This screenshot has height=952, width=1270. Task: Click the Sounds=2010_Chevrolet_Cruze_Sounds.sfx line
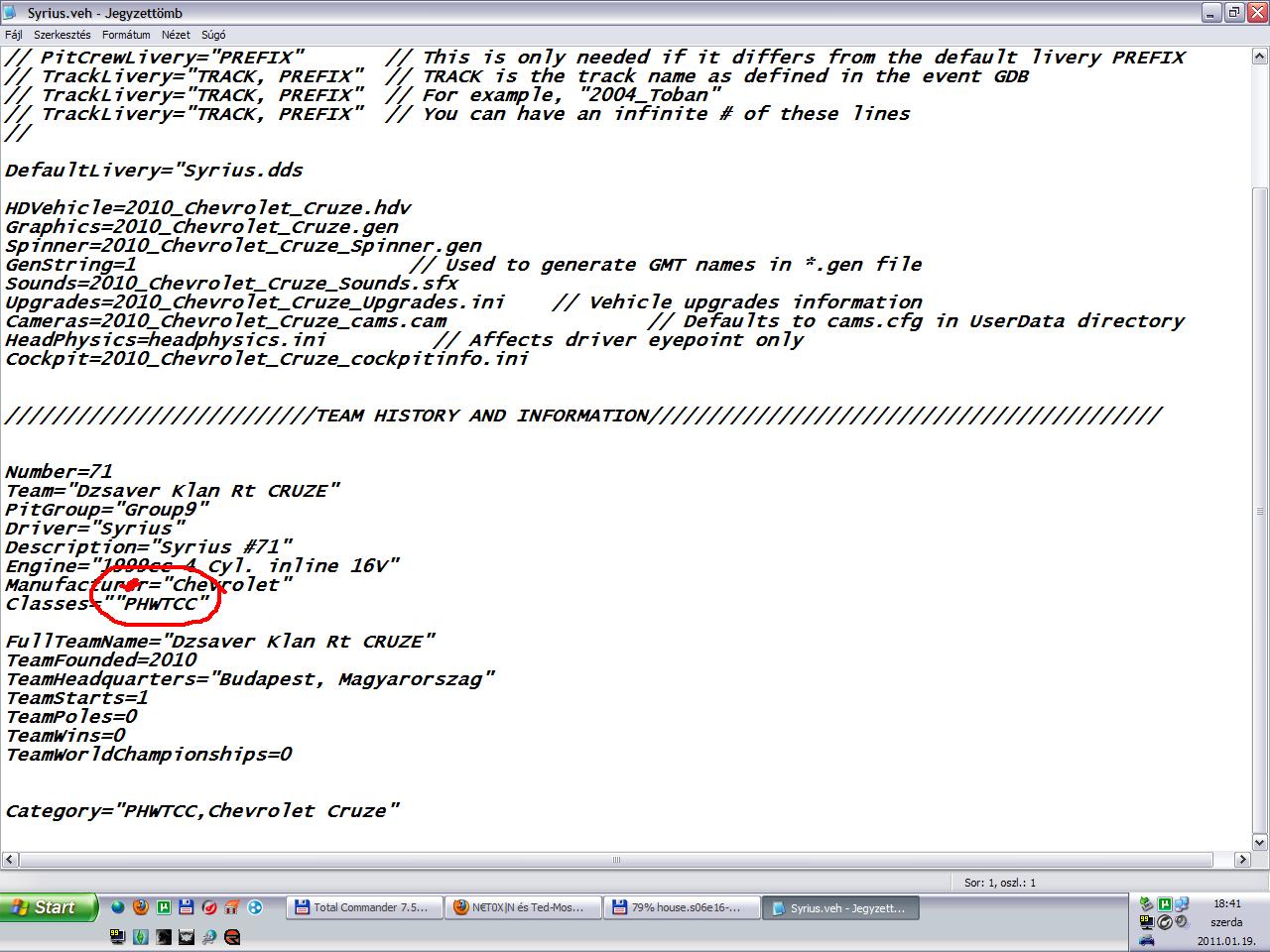pos(231,284)
